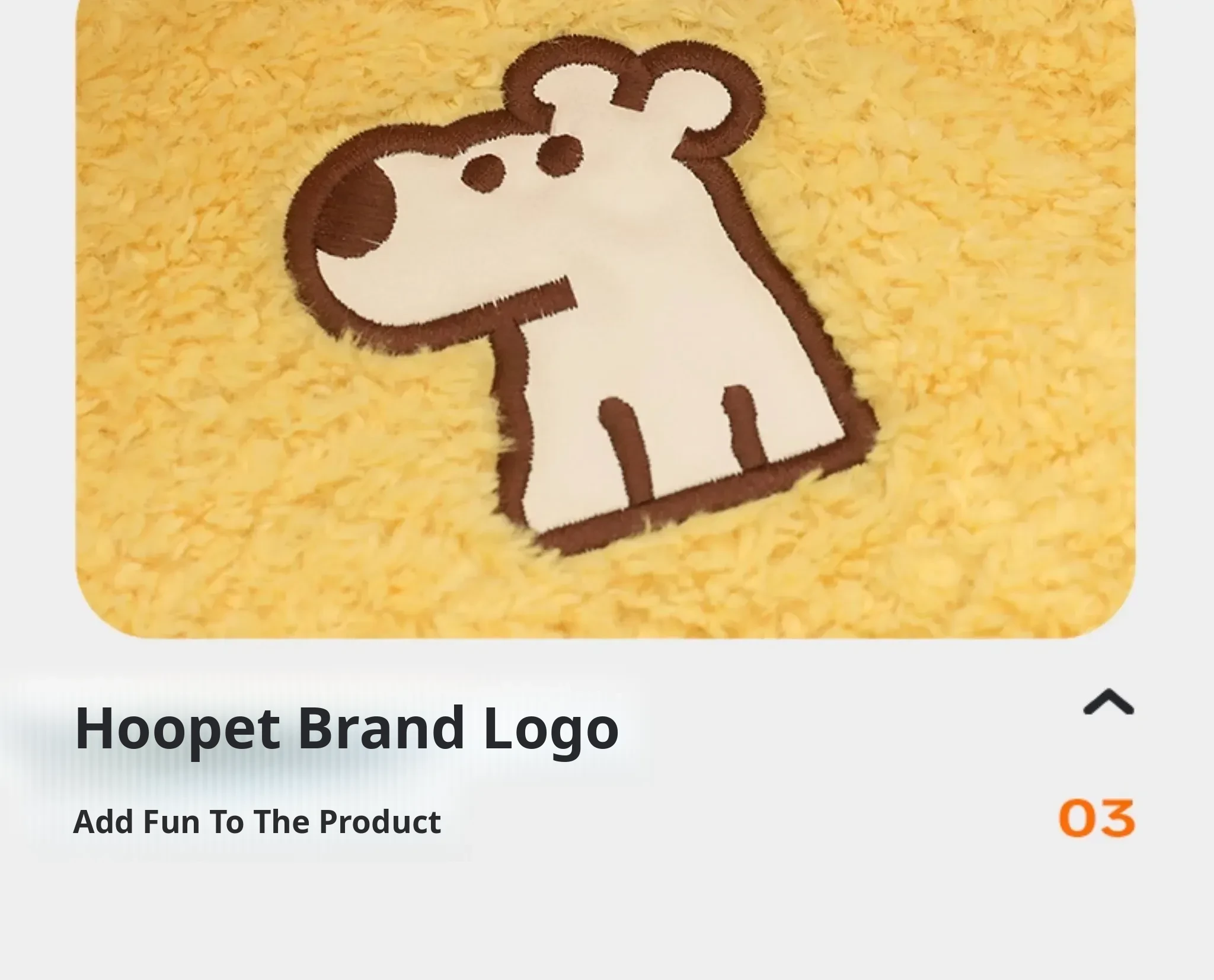Tap the orange 03 step number
The image size is (1214, 980).
(1097, 818)
